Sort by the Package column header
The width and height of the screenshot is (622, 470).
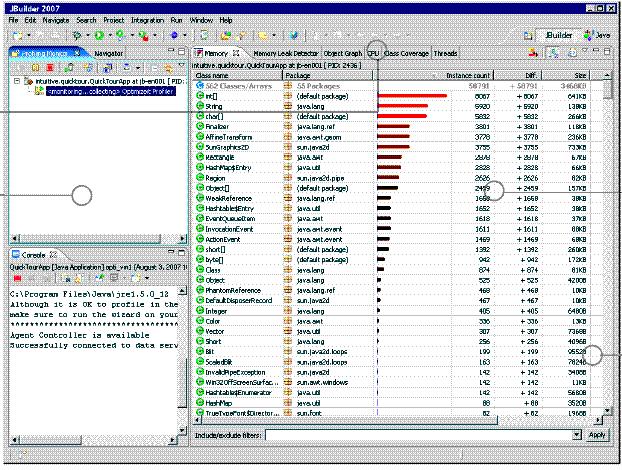pyautogui.click(x=328, y=75)
